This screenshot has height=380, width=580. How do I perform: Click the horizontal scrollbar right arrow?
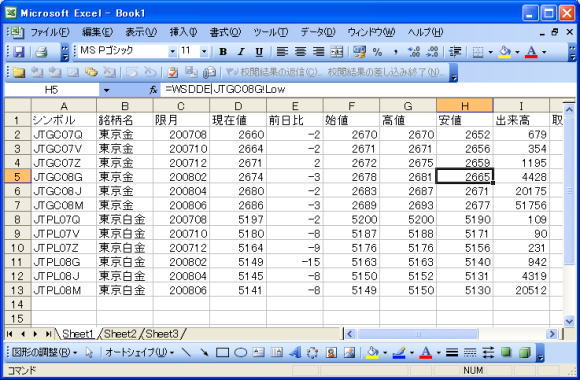tap(553, 334)
